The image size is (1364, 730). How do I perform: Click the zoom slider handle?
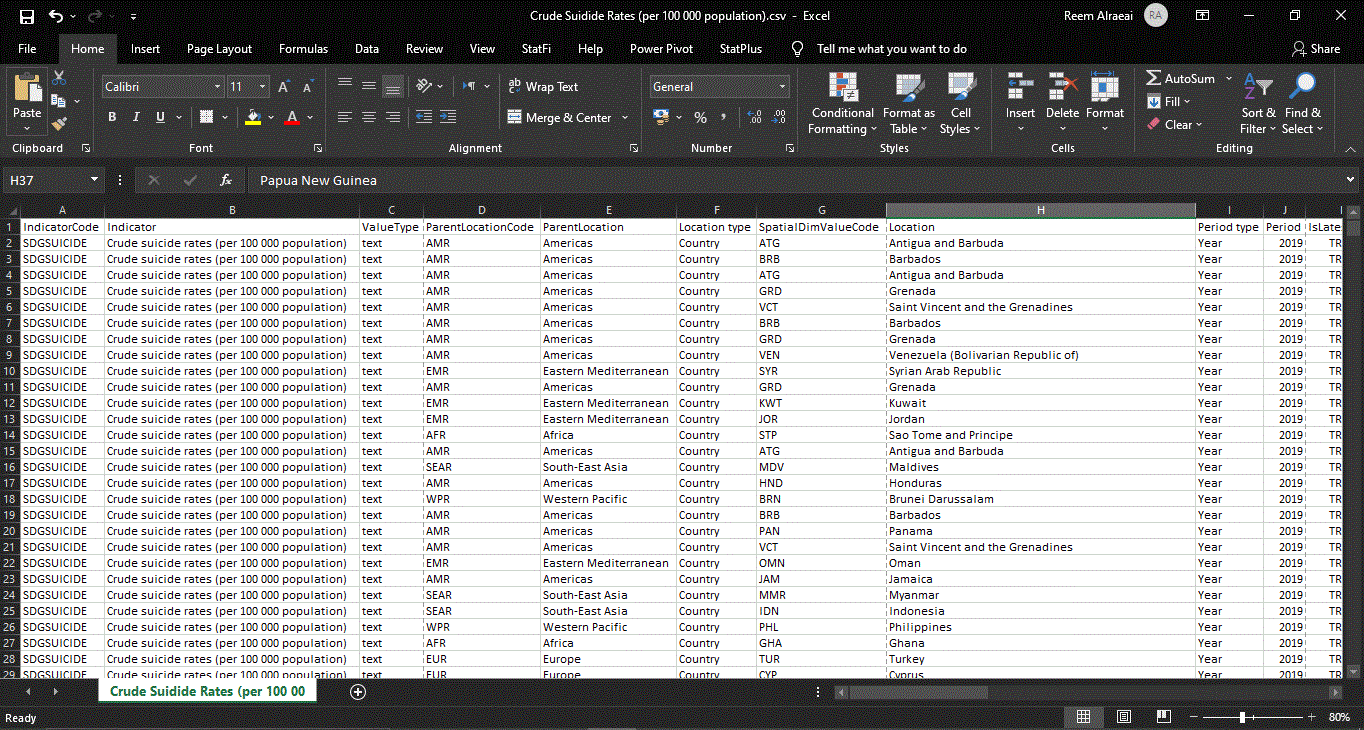[1242, 717]
